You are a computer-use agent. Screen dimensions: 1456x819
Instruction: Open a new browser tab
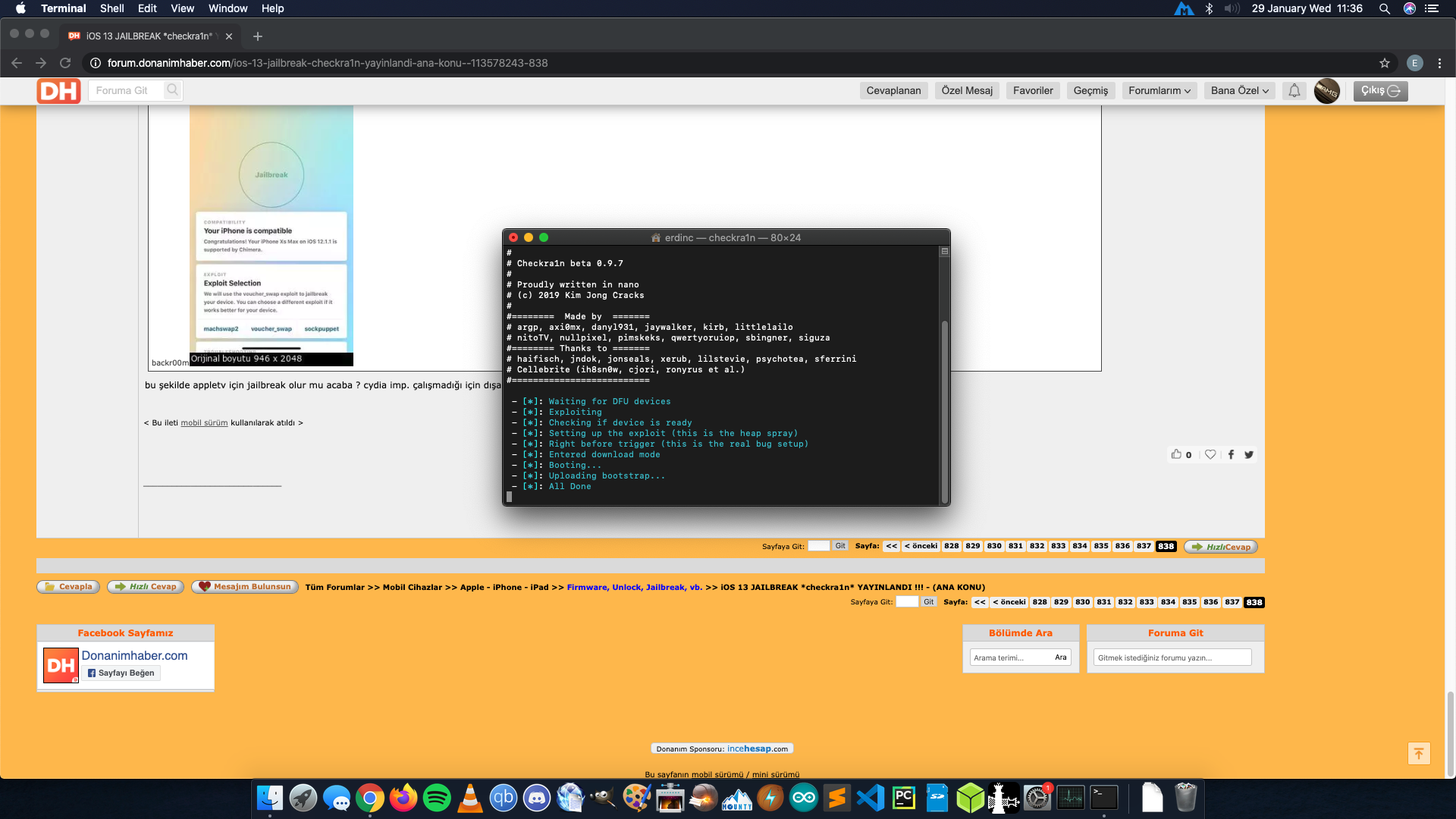(258, 36)
